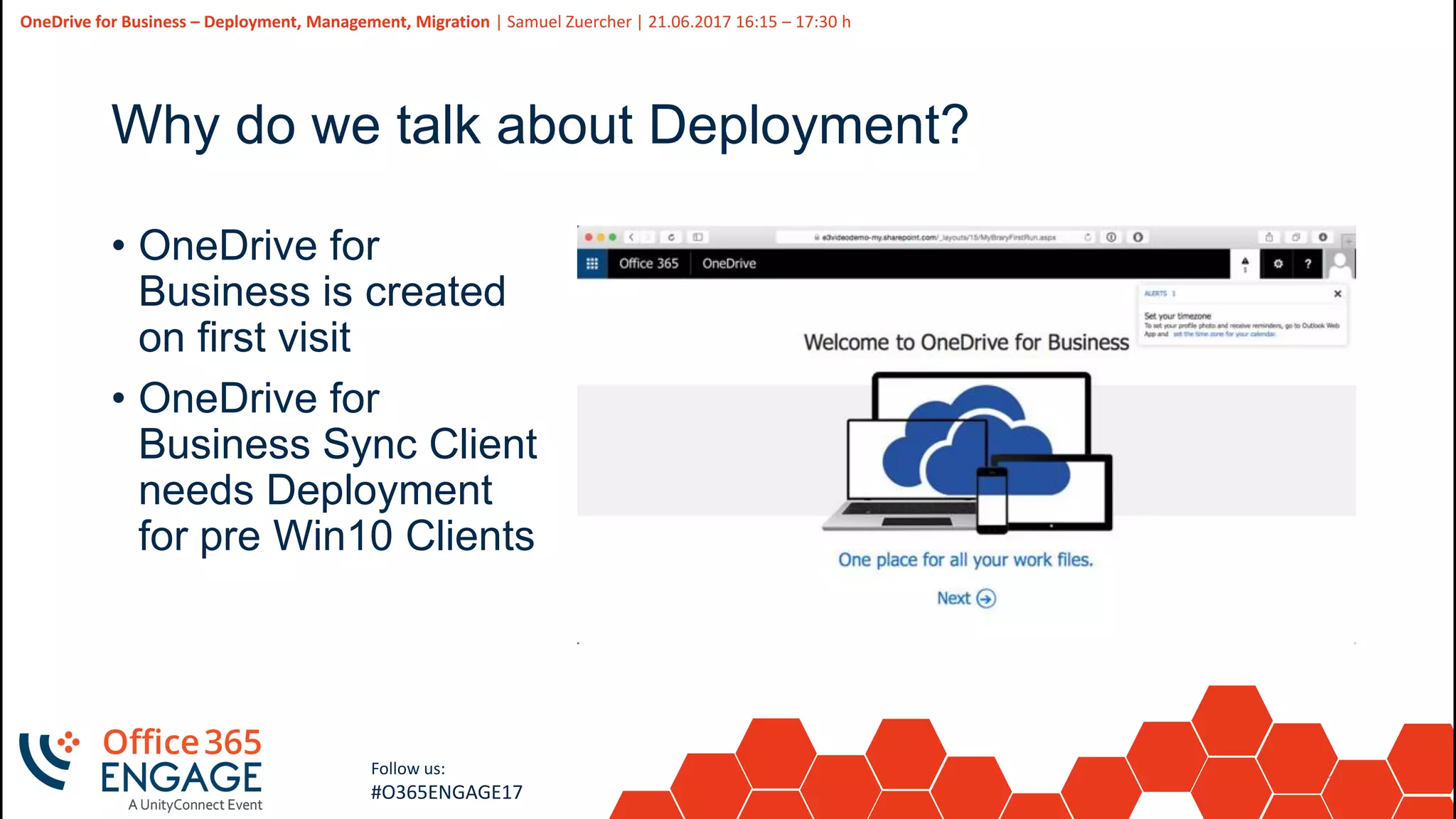Viewport: 1456px width, 819px height.
Task: Open the Office 365 app launcher grid
Action: coord(592,264)
